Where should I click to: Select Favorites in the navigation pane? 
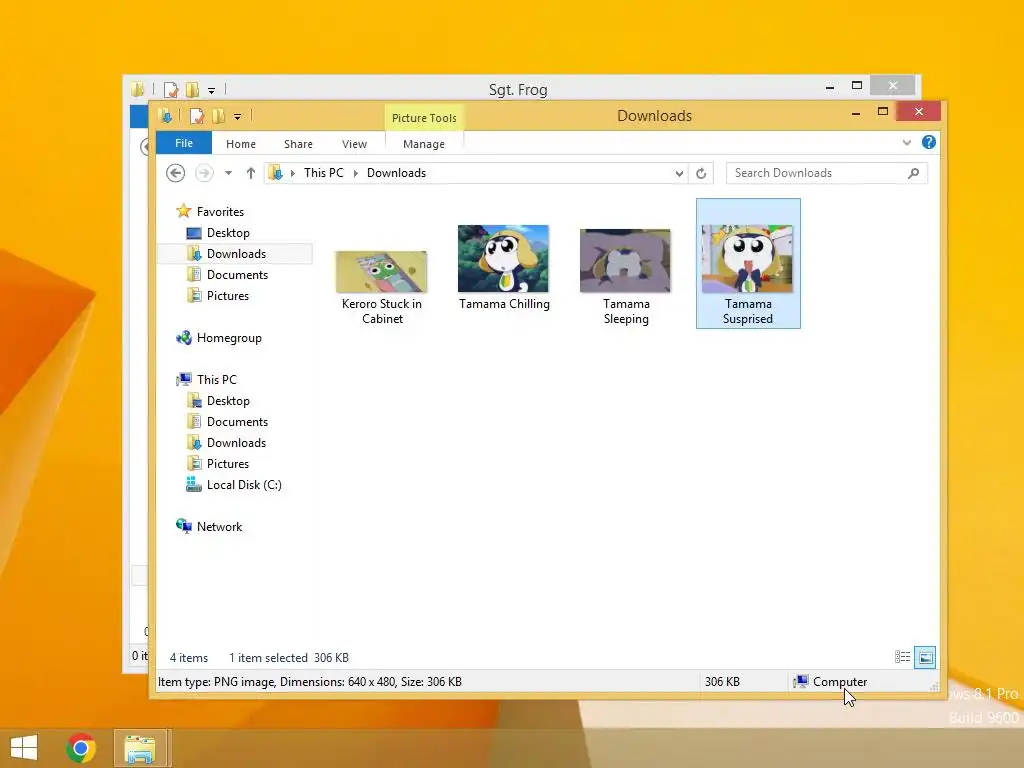[220, 212]
